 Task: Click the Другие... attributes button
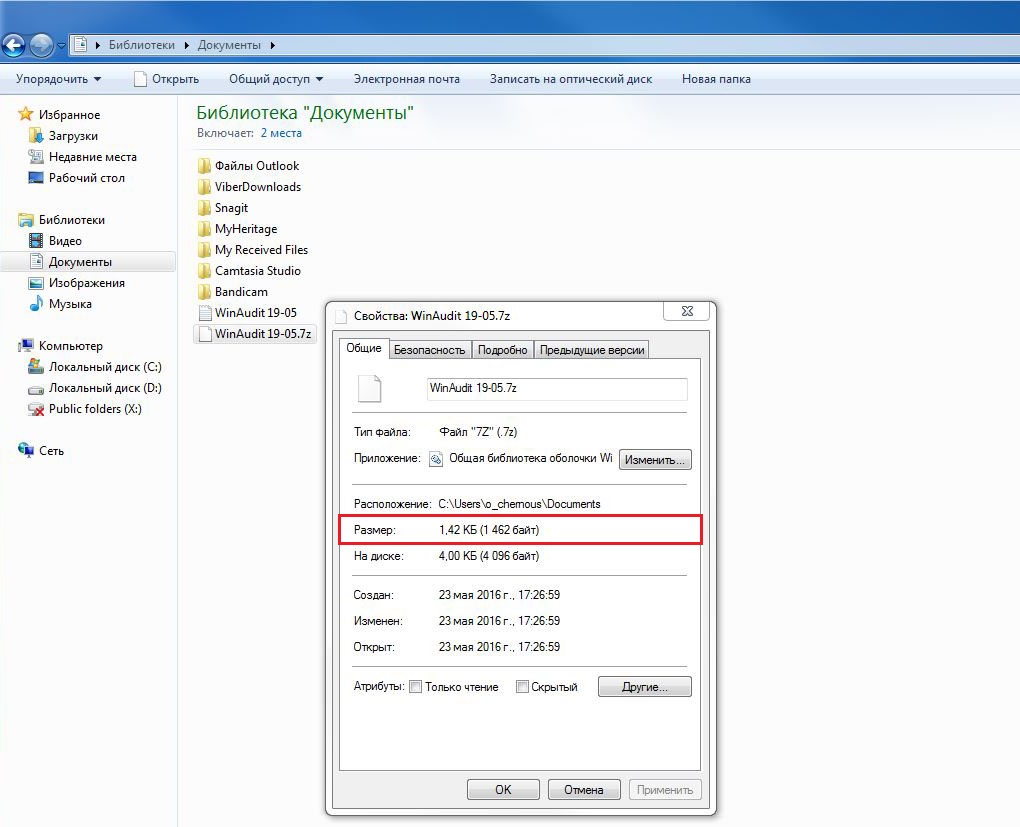pyautogui.click(x=645, y=686)
